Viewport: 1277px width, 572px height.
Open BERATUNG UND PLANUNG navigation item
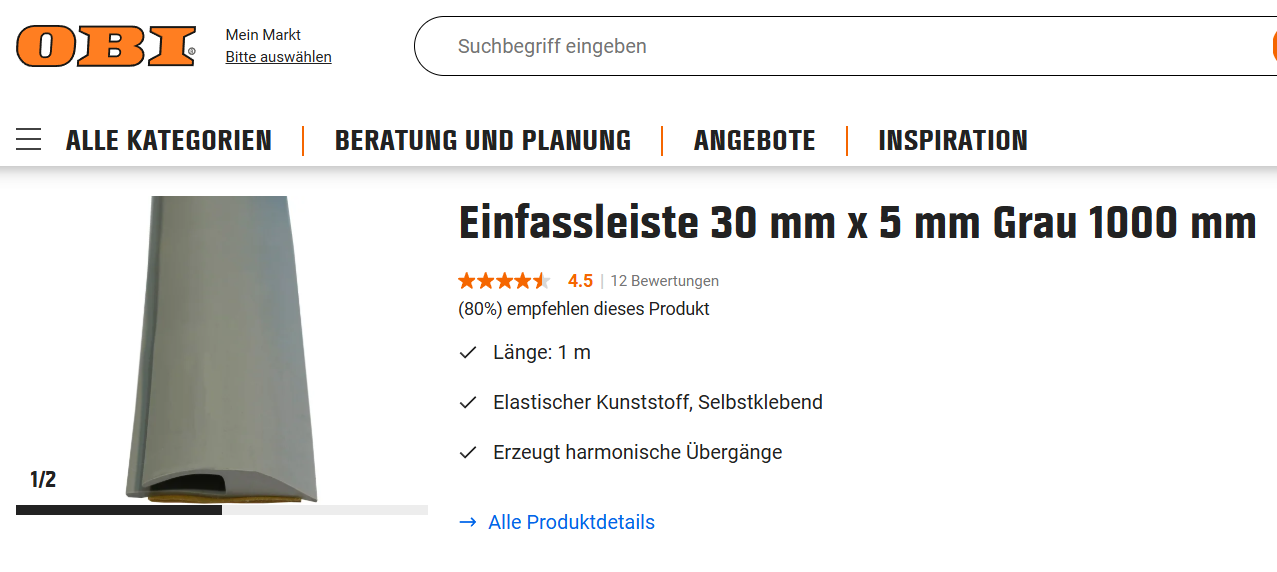click(483, 140)
